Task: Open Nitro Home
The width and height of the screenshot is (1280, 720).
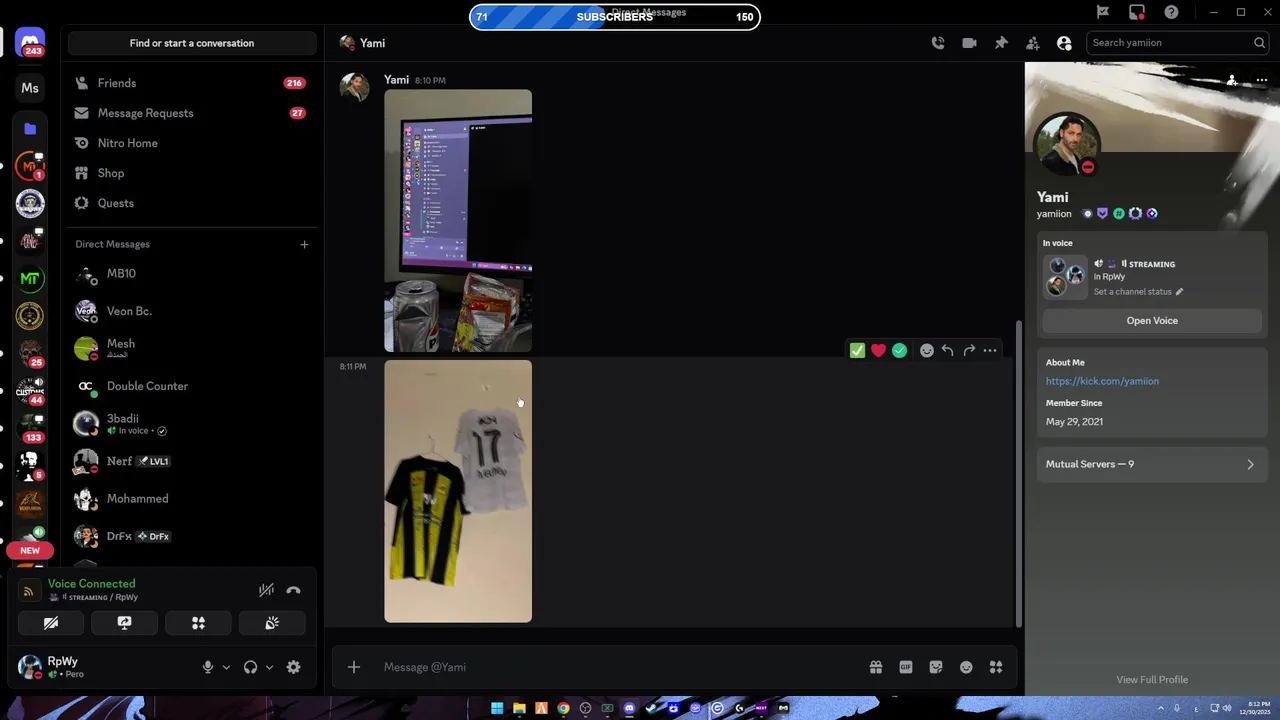Action: coord(192,143)
